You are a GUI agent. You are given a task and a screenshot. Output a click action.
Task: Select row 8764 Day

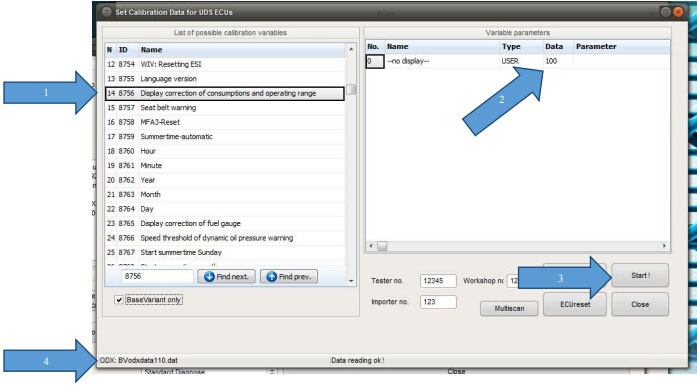pyautogui.click(x=225, y=209)
